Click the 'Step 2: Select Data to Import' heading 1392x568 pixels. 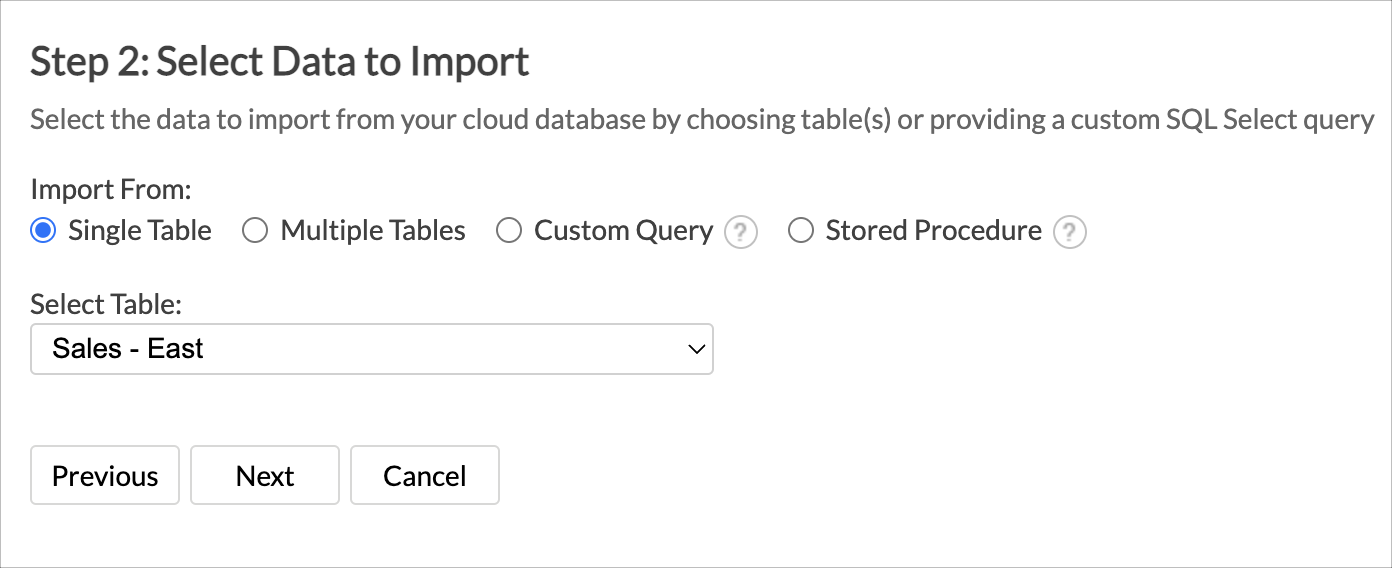[x=280, y=62]
